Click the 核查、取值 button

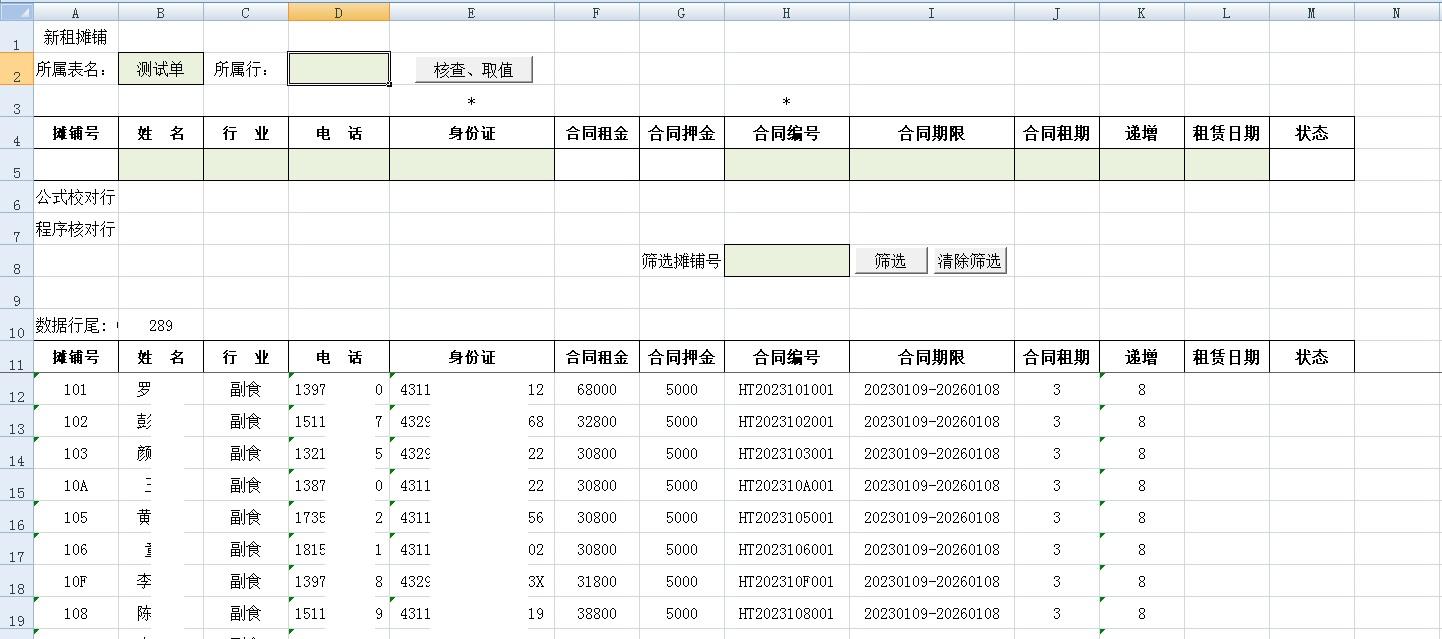(474, 69)
